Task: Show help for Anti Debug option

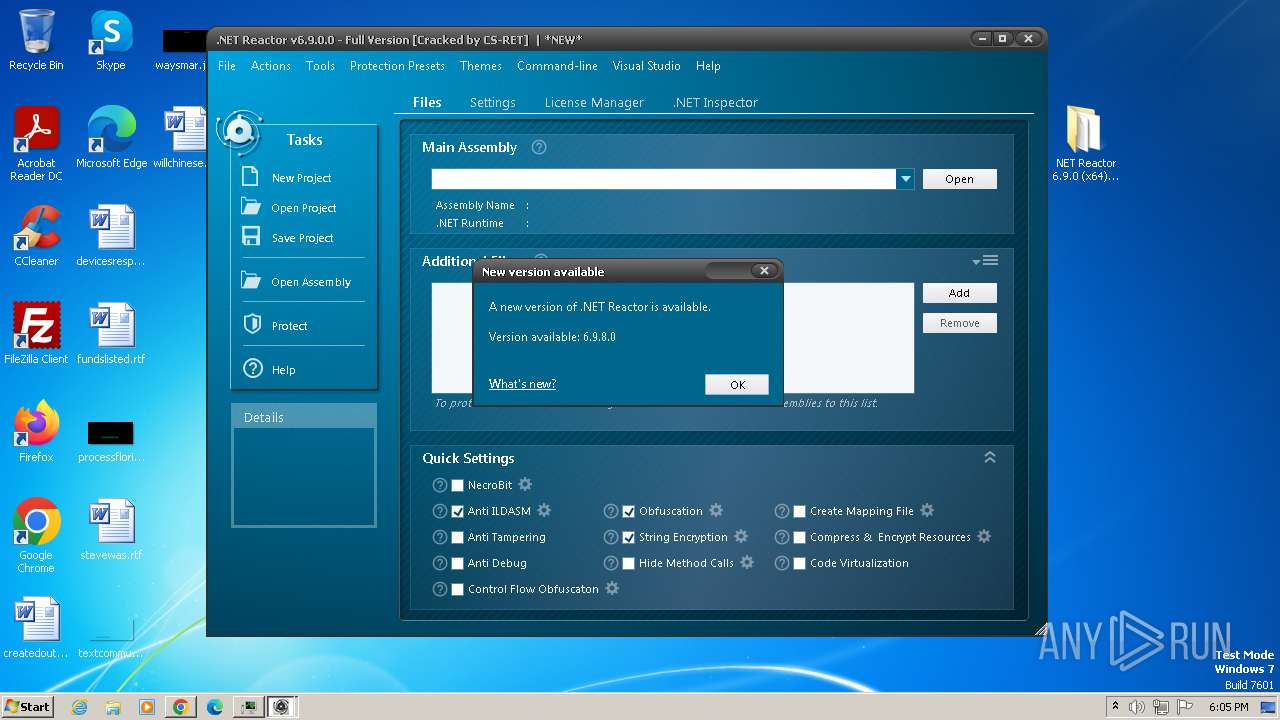Action: [x=440, y=563]
